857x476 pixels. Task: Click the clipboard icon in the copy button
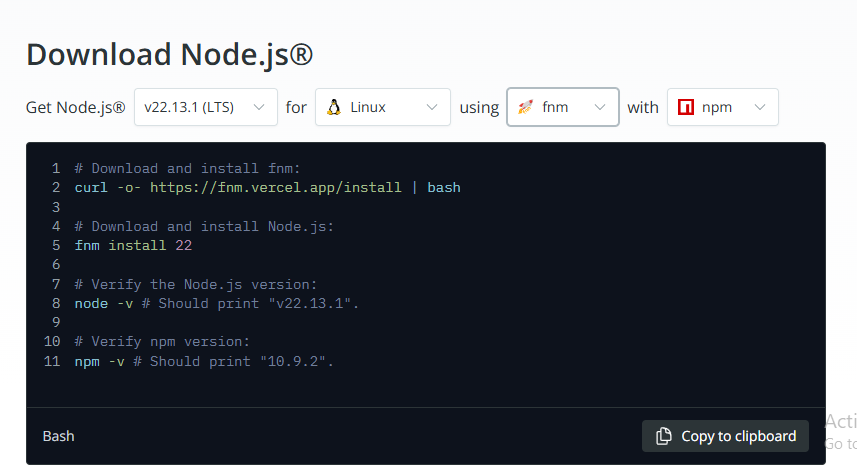point(664,436)
